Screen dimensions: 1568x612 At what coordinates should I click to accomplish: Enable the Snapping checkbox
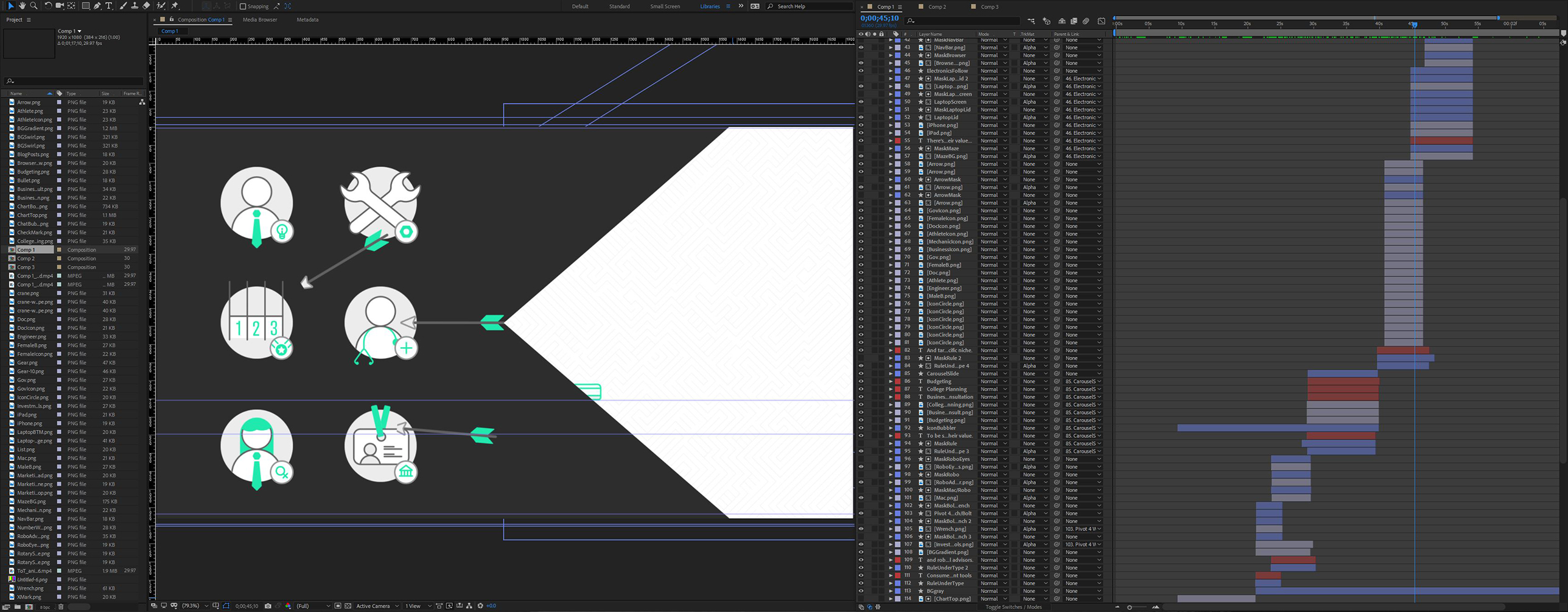(243, 6)
